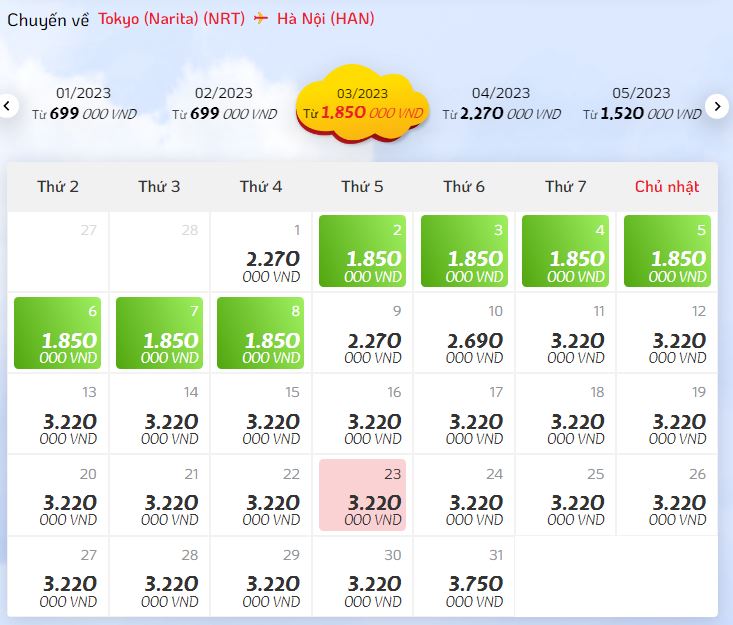Viewport: 733px width, 625px height.
Task: Select March 25 fare 3.220
Action: (566, 496)
